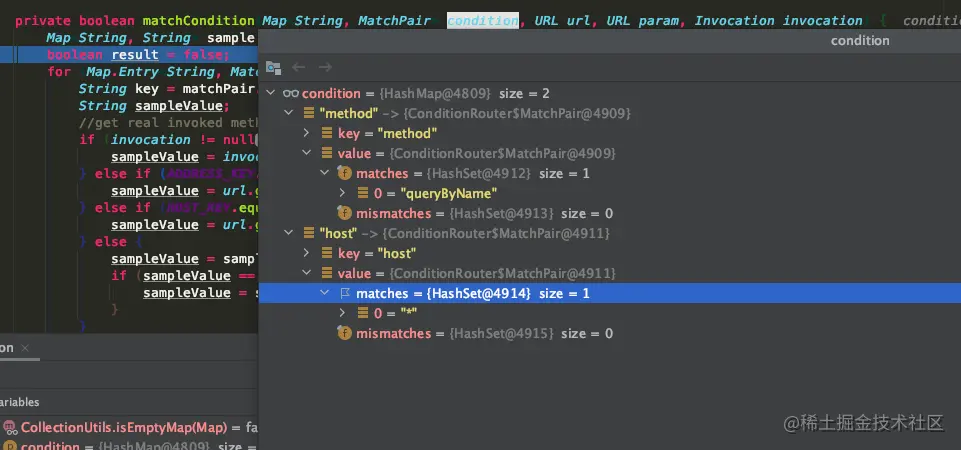This screenshot has width=961, height=450.
Task: Click the back arrow in popup toolbar
Action: pos(298,67)
